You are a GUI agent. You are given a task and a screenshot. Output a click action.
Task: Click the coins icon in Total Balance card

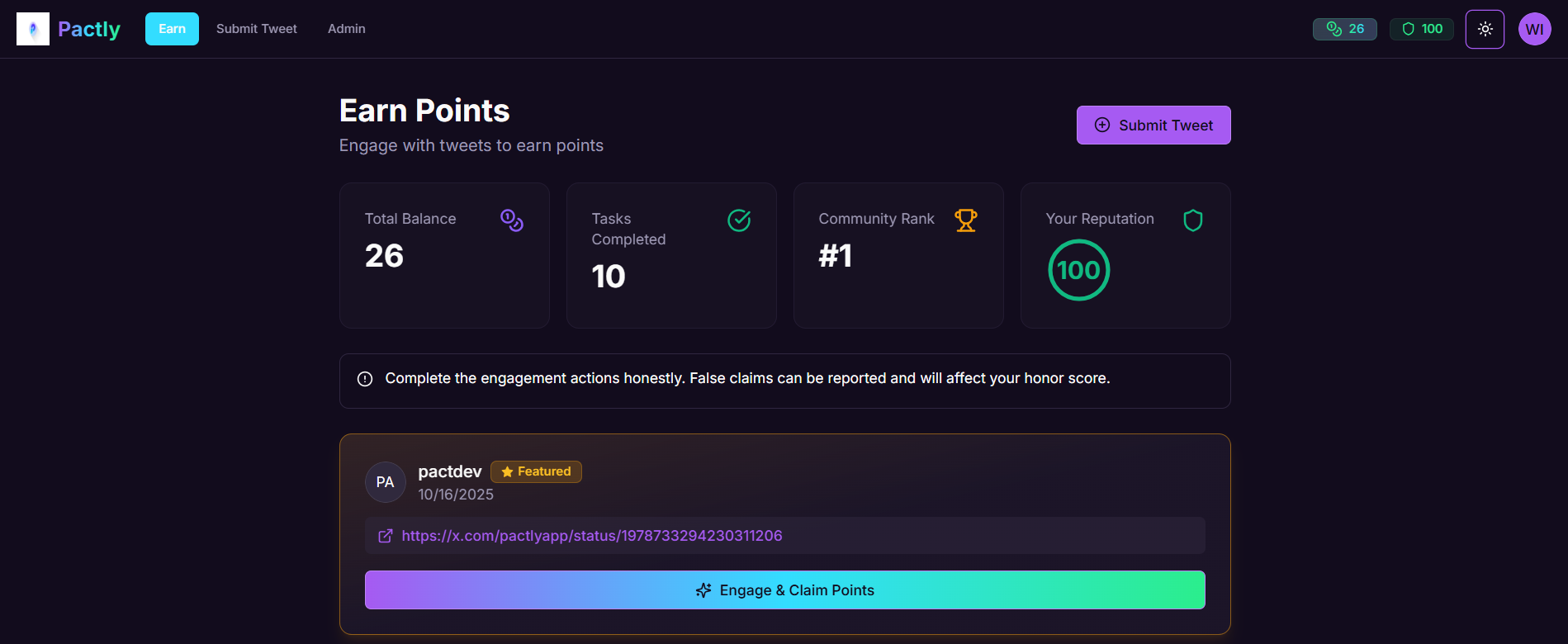(512, 220)
